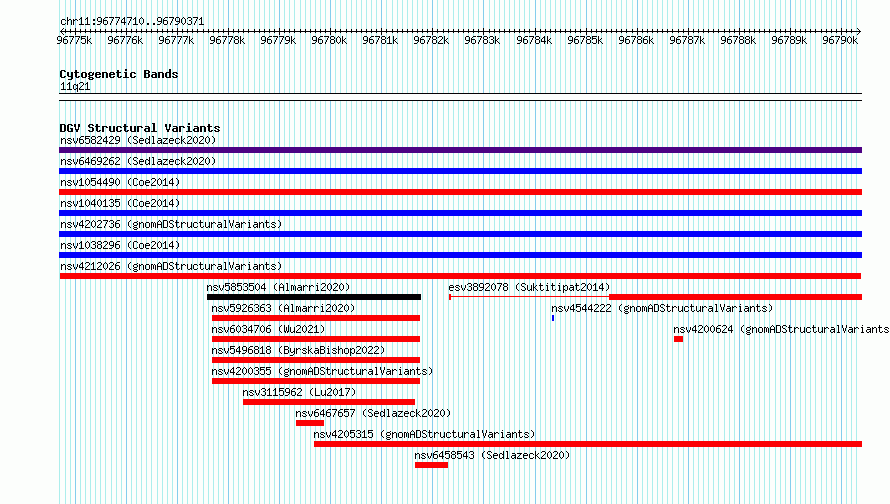Click the 96784k ruler tick label
Viewport: 890px width, 504px height.
pyautogui.click(x=534, y=40)
